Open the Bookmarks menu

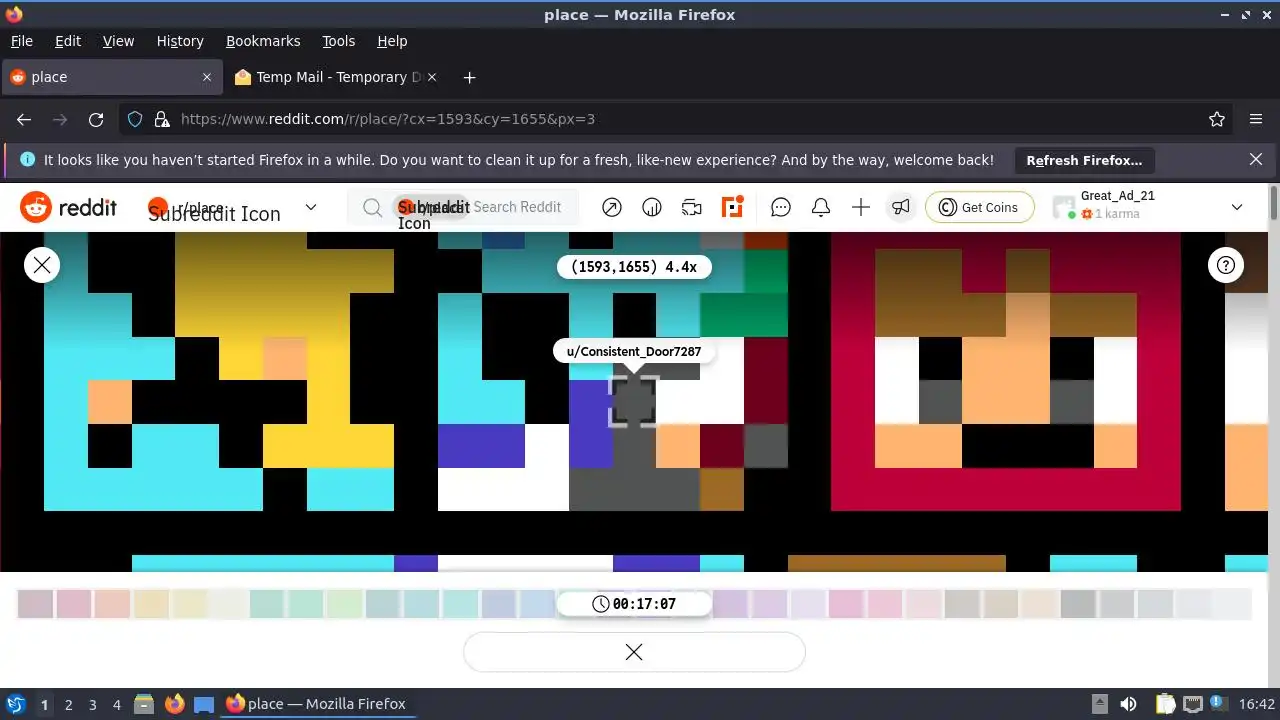(x=263, y=41)
